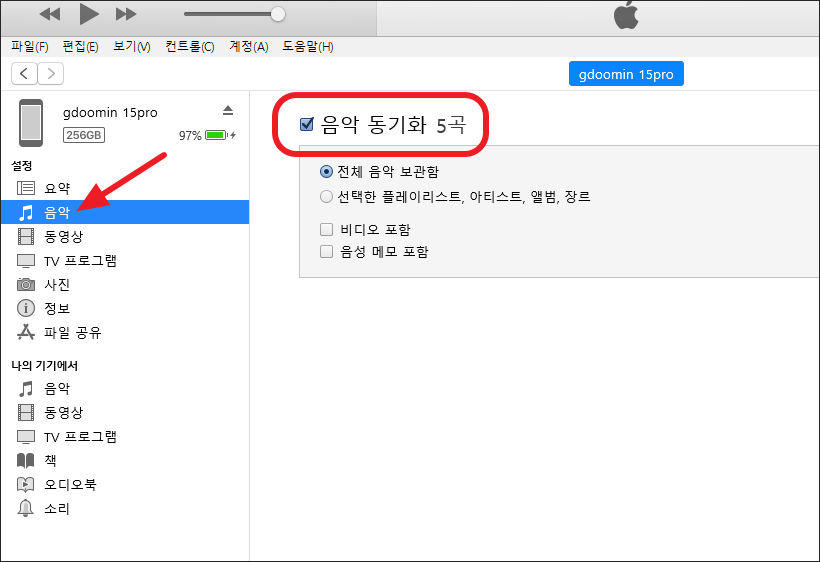
Task: Enable 비디오 포함 checkbox
Action: (326, 230)
